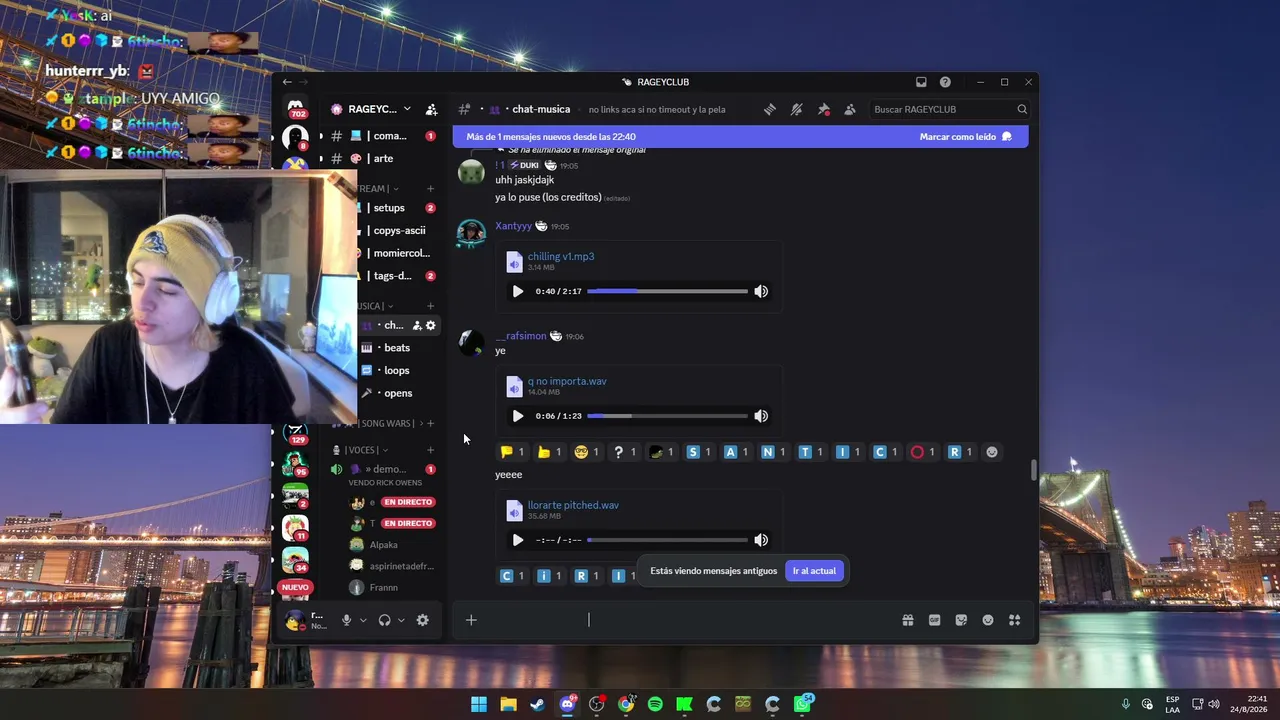
Task: Open Steam from the taskbar
Action: [538, 704]
